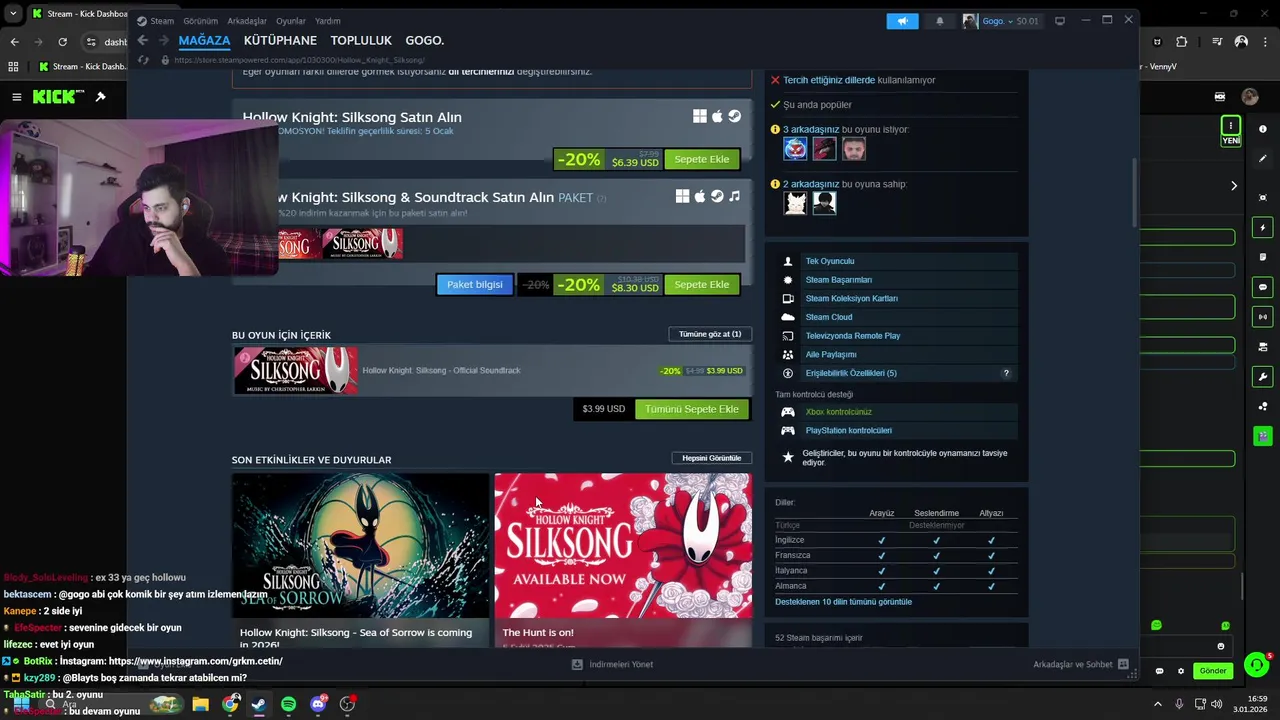Image resolution: width=1280 pixels, height=720 pixels.
Task: Open Paket bilgisi for the bundle
Action: 474,284
